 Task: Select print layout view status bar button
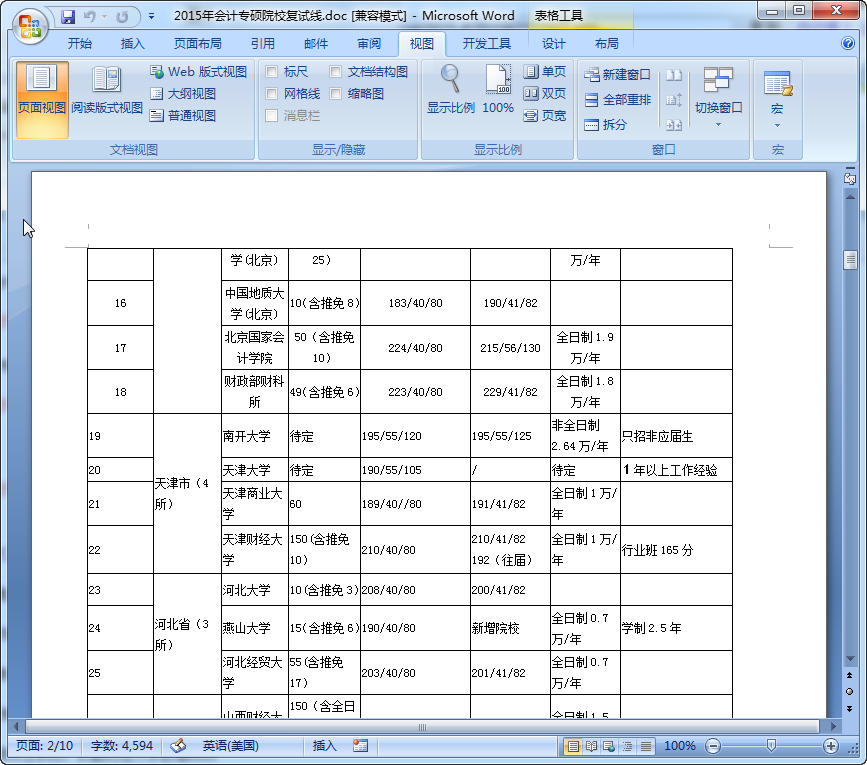[573, 746]
